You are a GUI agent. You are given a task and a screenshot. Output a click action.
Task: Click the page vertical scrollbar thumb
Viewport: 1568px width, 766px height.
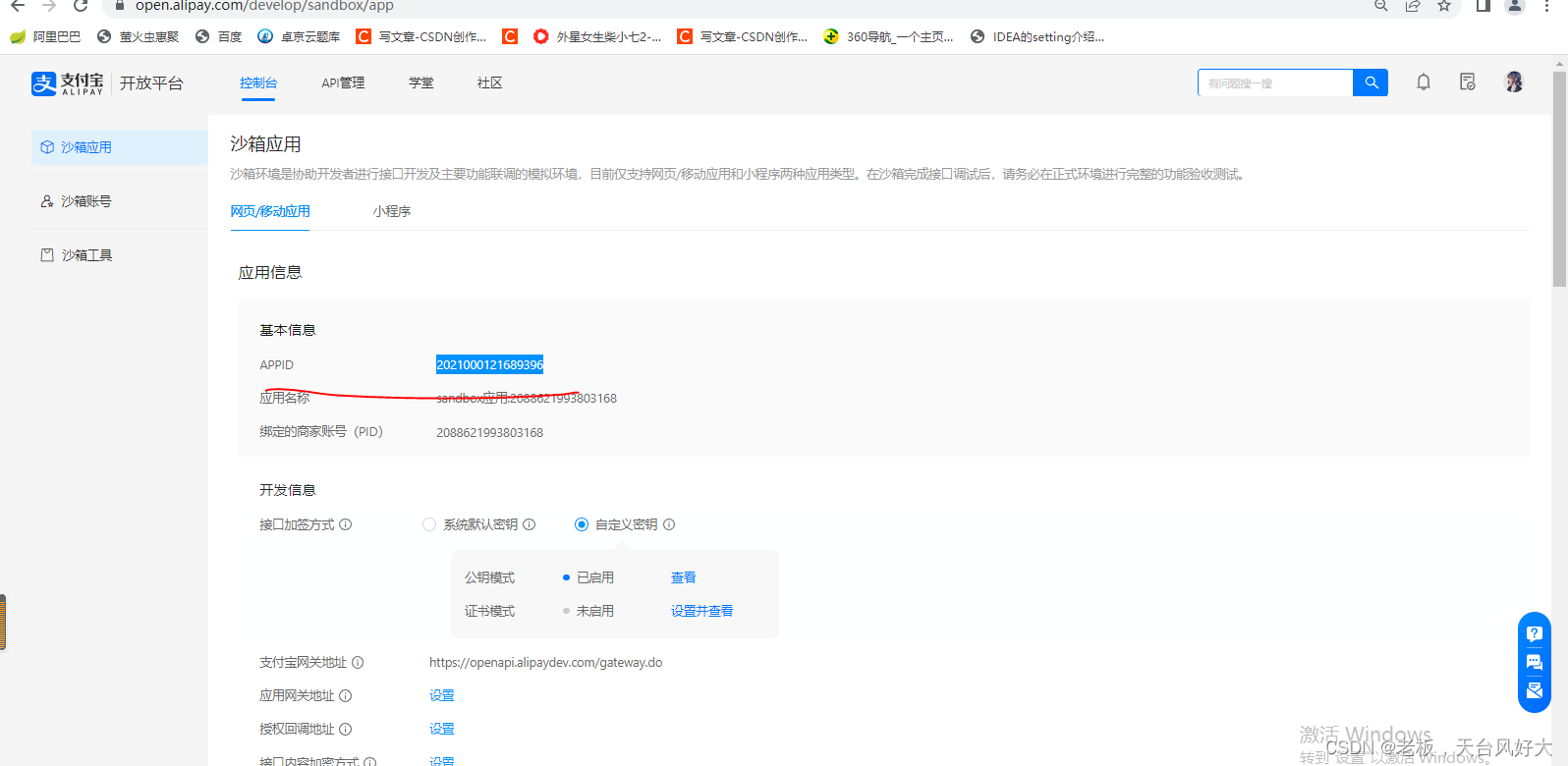pos(1559,179)
